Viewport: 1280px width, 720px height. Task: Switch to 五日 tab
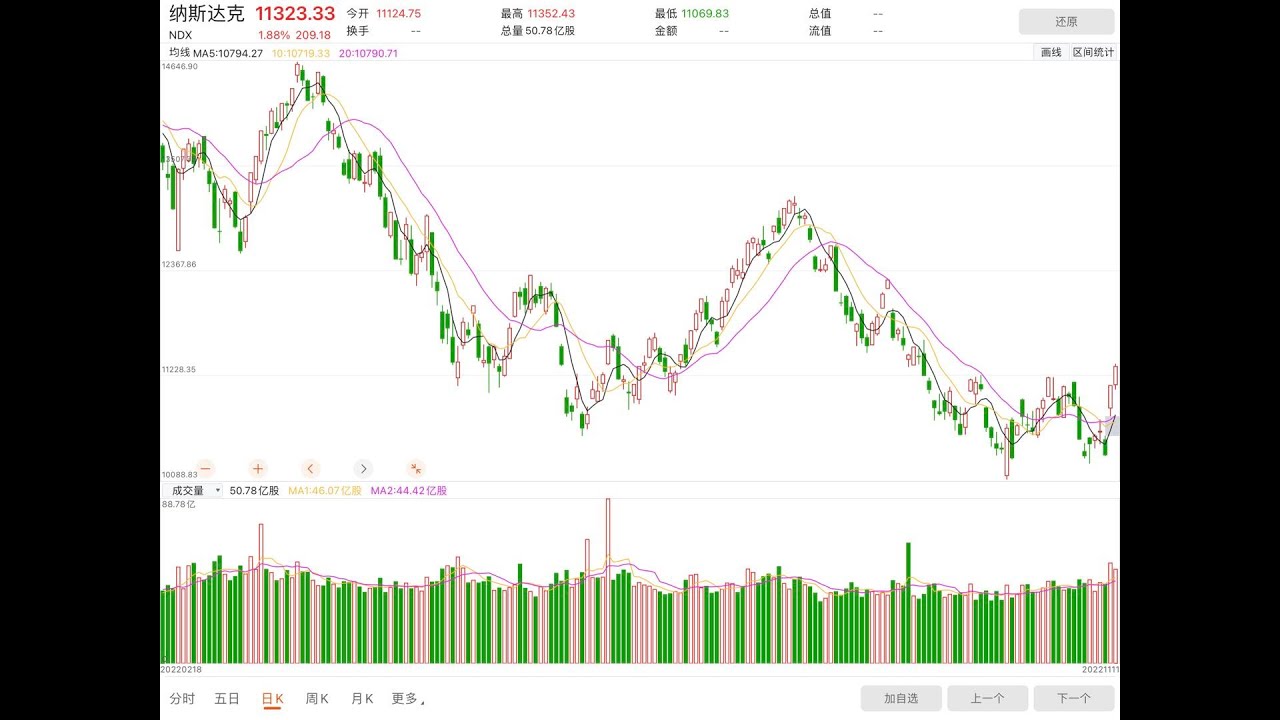(x=227, y=699)
